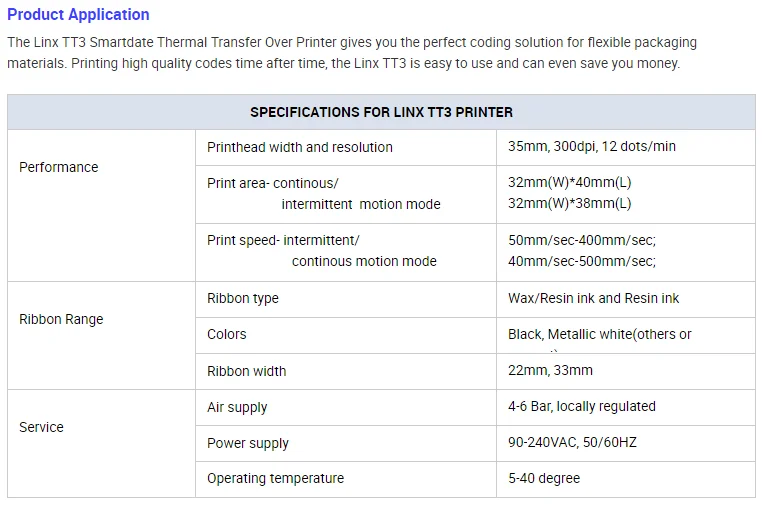Click the Print speed intermittent label
Image resolution: width=762 pixels, height=507 pixels.
pyautogui.click(x=283, y=240)
